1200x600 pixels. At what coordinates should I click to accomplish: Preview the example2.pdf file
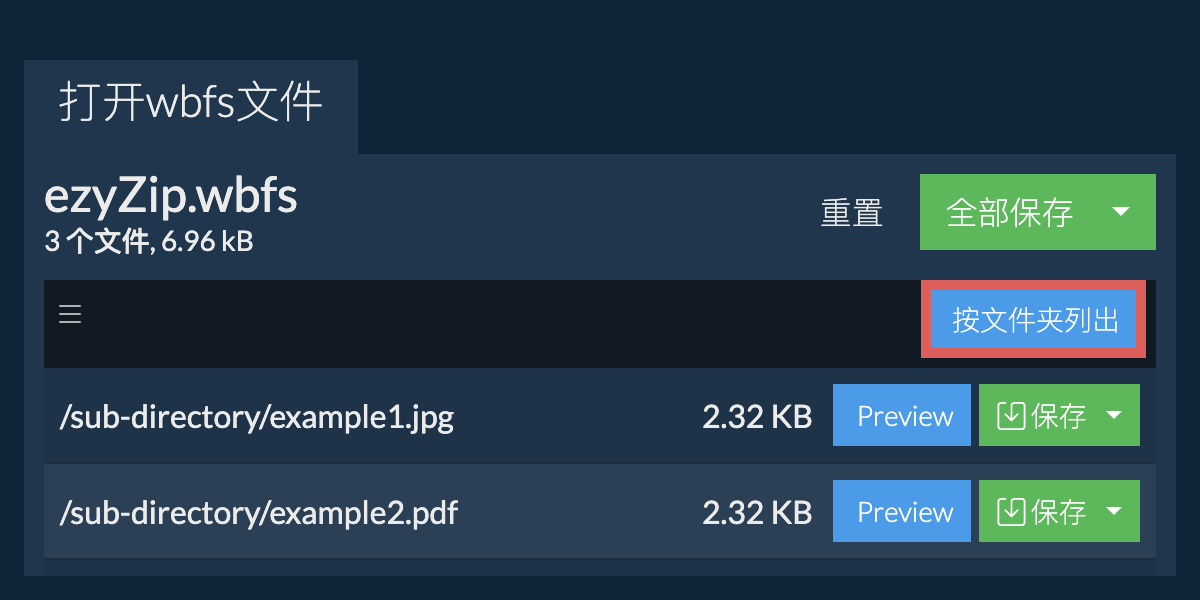[x=902, y=512]
